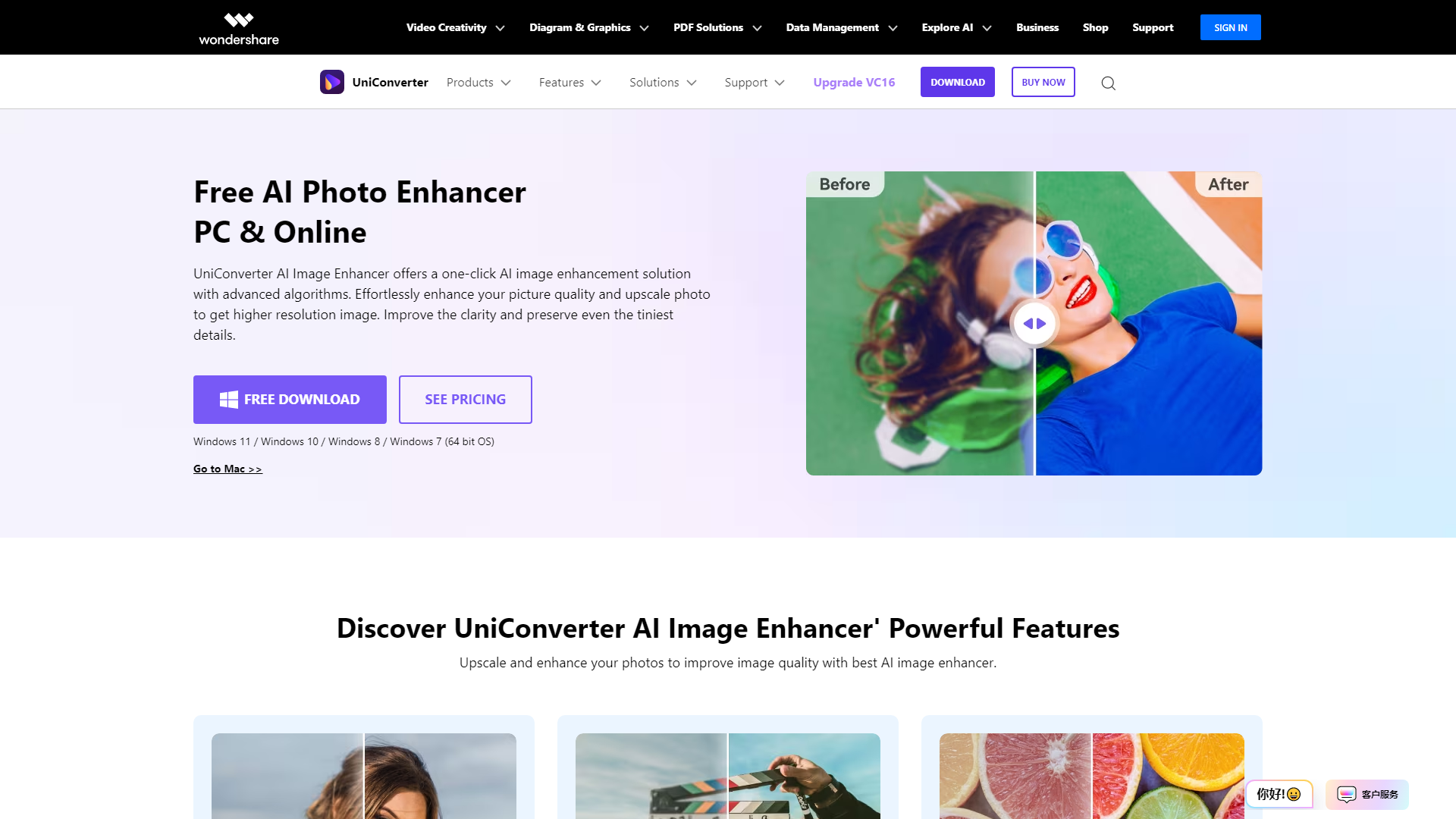Click the Wondershare double-diamond logo
The image size is (1456, 819).
tap(239, 17)
